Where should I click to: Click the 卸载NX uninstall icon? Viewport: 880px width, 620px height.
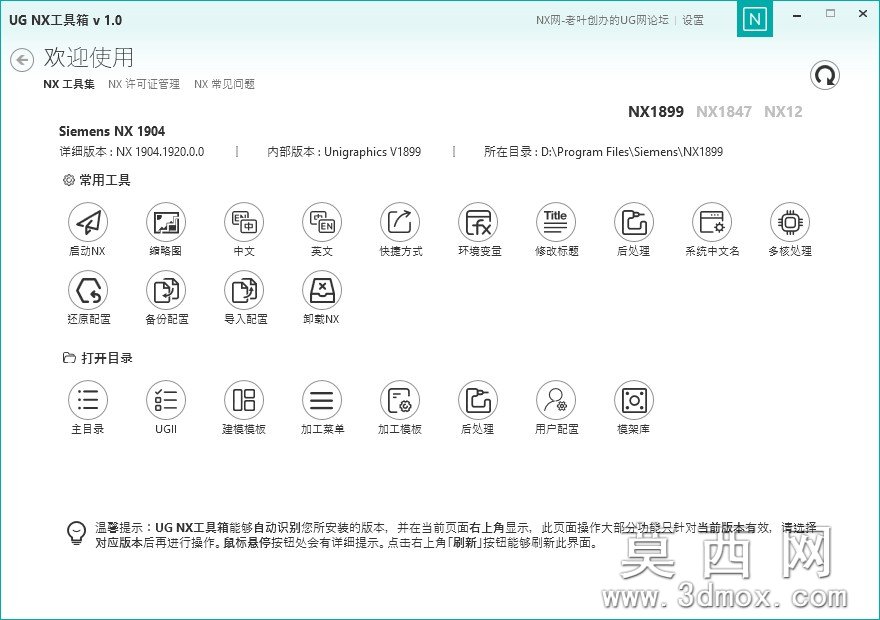(x=322, y=290)
